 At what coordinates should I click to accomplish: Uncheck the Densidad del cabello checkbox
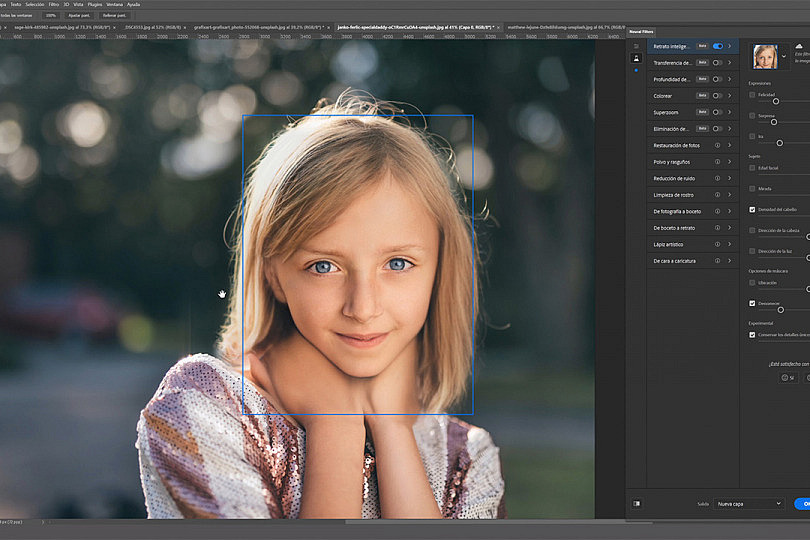753,209
